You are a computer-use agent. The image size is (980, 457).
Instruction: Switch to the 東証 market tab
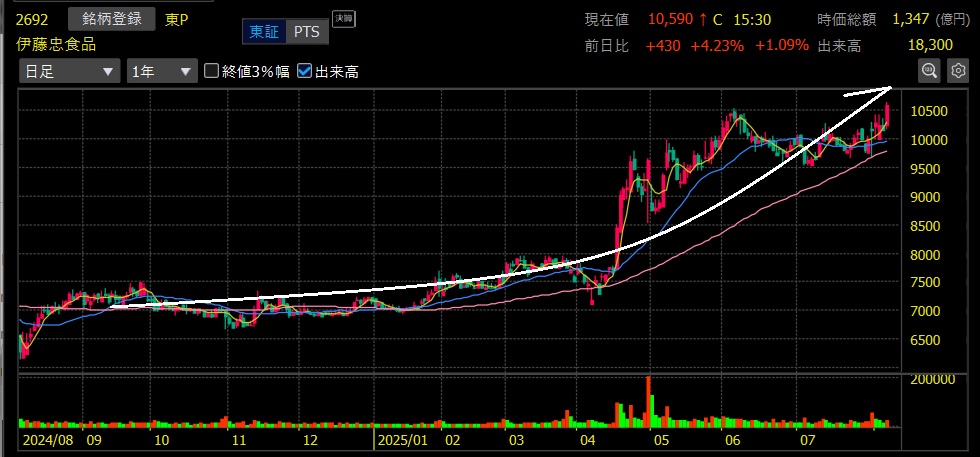265,32
